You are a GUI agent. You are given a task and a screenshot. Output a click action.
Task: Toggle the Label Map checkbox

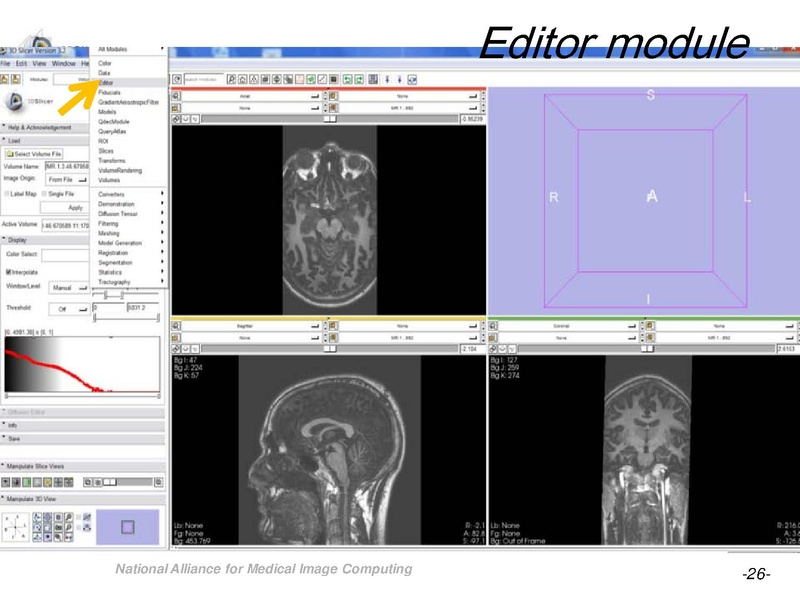(7, 194)
